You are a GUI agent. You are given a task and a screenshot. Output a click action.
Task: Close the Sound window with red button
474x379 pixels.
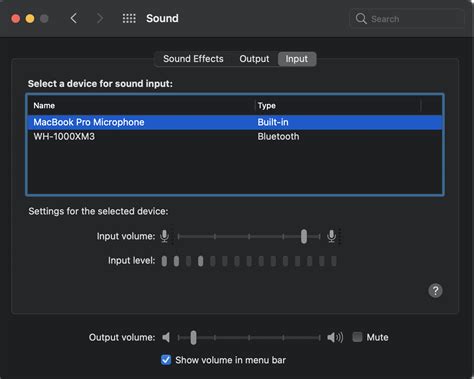pos(16,19)
